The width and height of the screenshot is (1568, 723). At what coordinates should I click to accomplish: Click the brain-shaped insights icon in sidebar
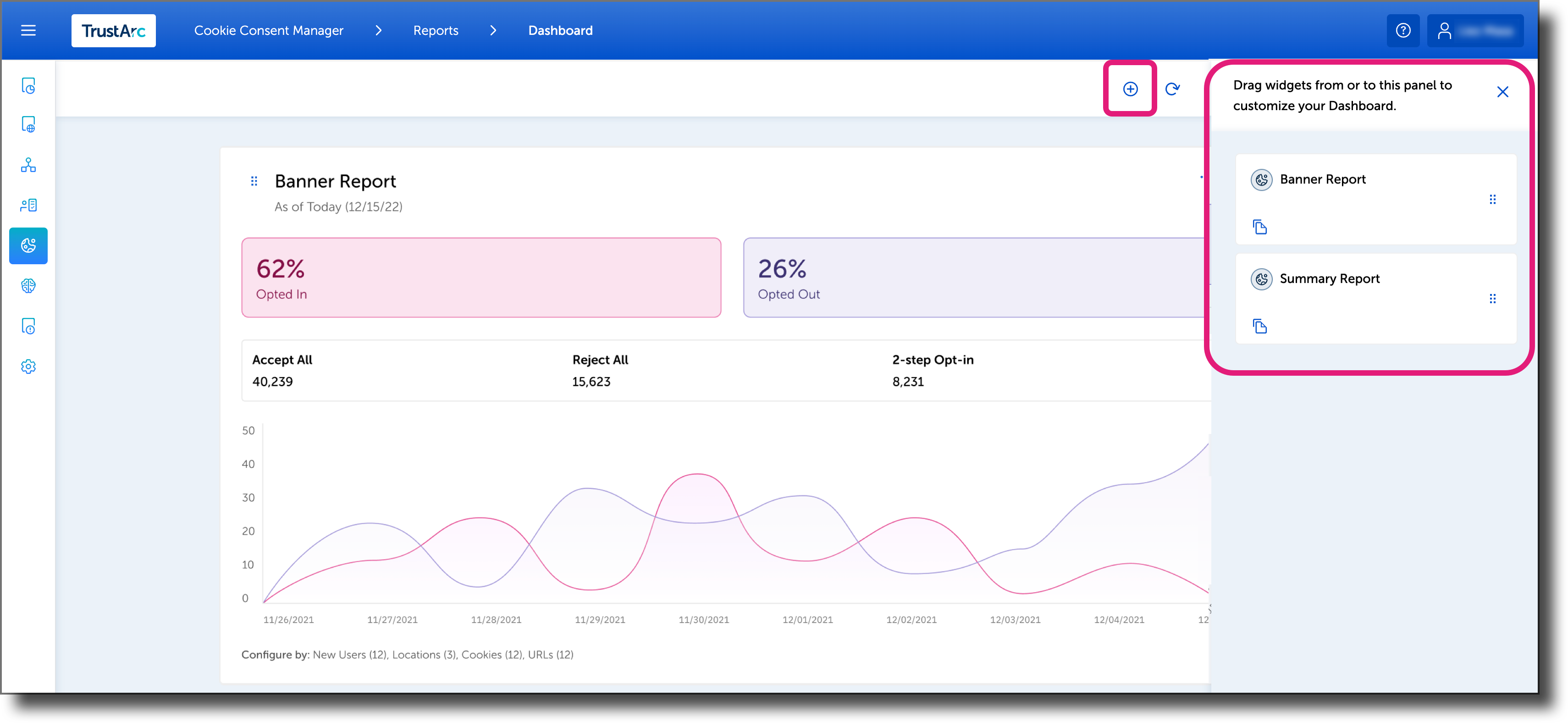coord(28,285)
